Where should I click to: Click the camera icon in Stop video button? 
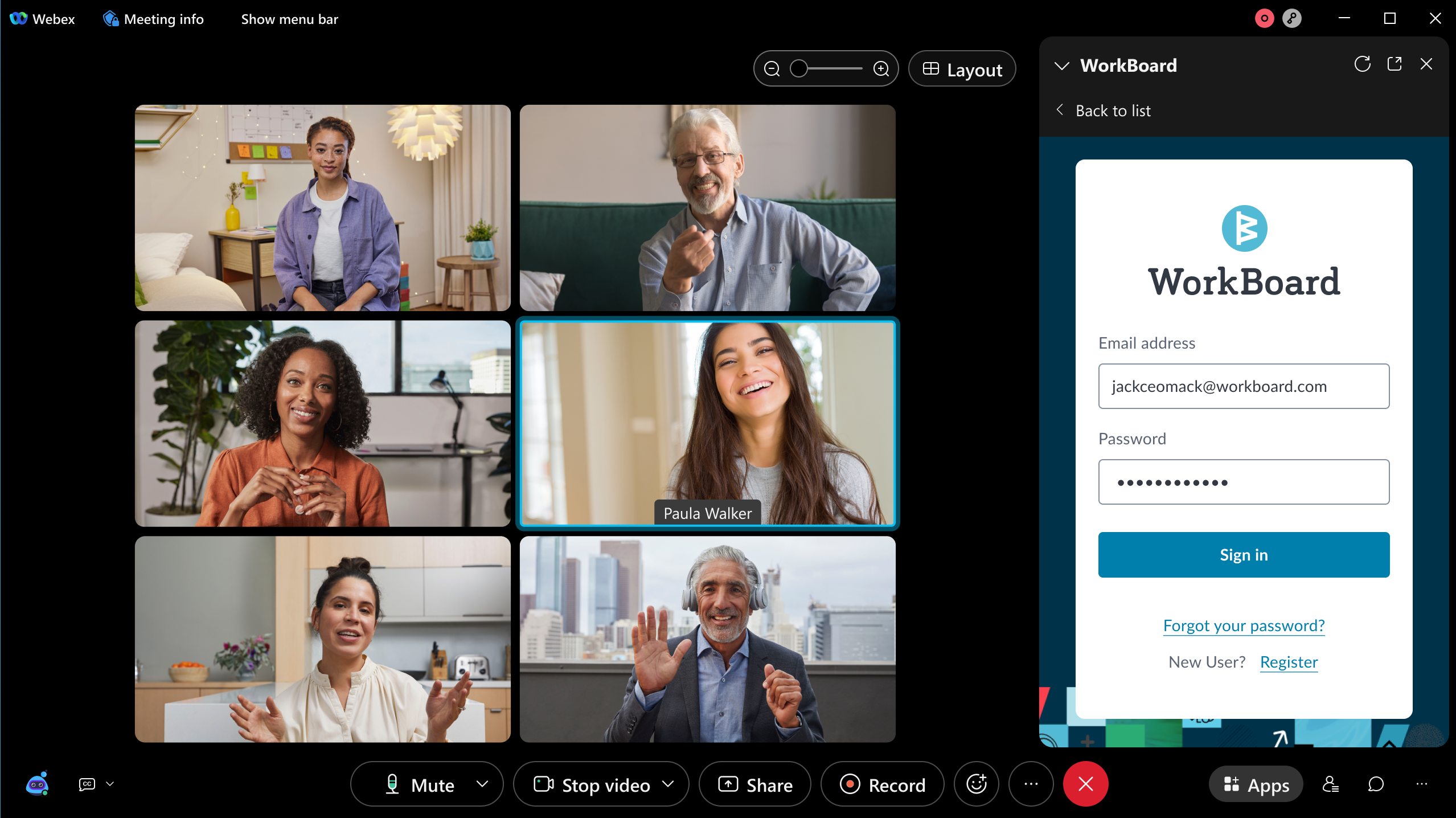(x=543, y=784)
